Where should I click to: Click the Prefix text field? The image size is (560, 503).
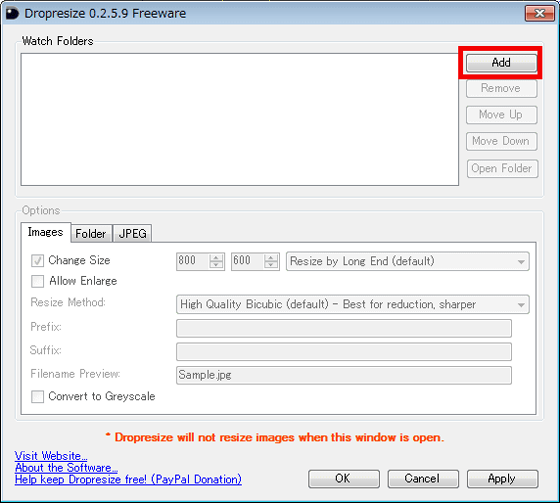point(344,328)
